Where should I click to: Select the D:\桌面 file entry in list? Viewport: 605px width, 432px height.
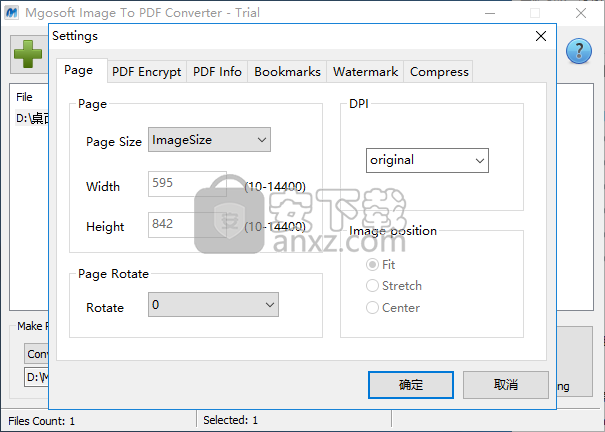coord(32,118)
